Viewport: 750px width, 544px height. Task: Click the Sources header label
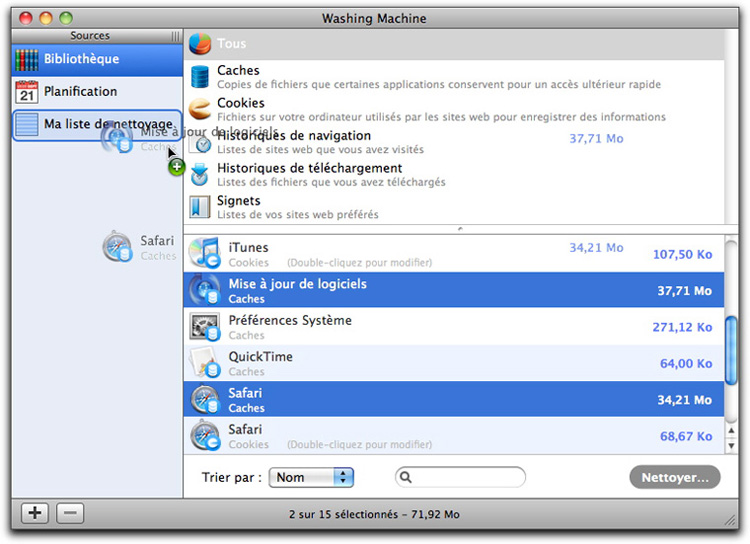90,36
